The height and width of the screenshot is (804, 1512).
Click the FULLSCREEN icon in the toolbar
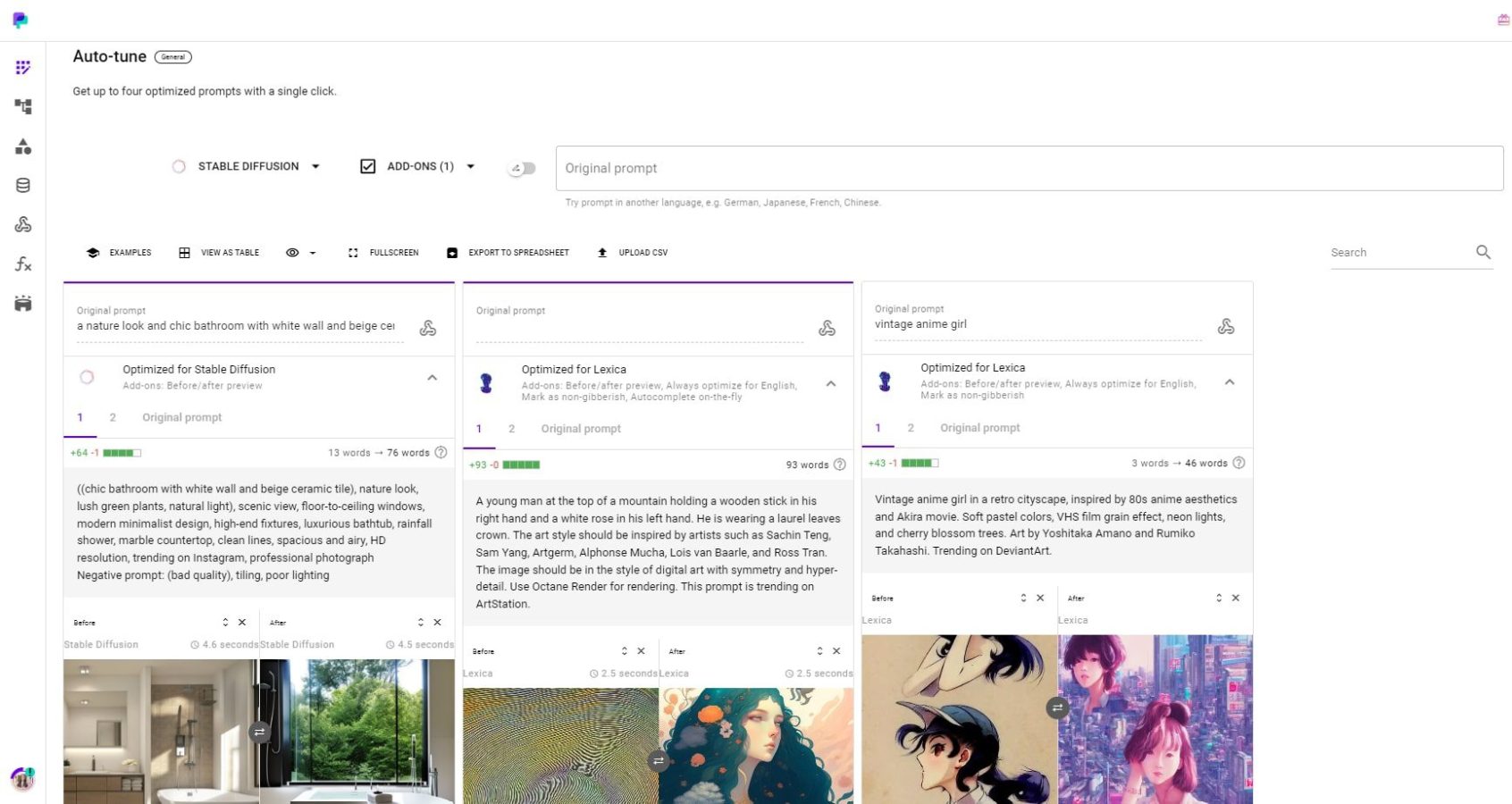click(354, 253)
